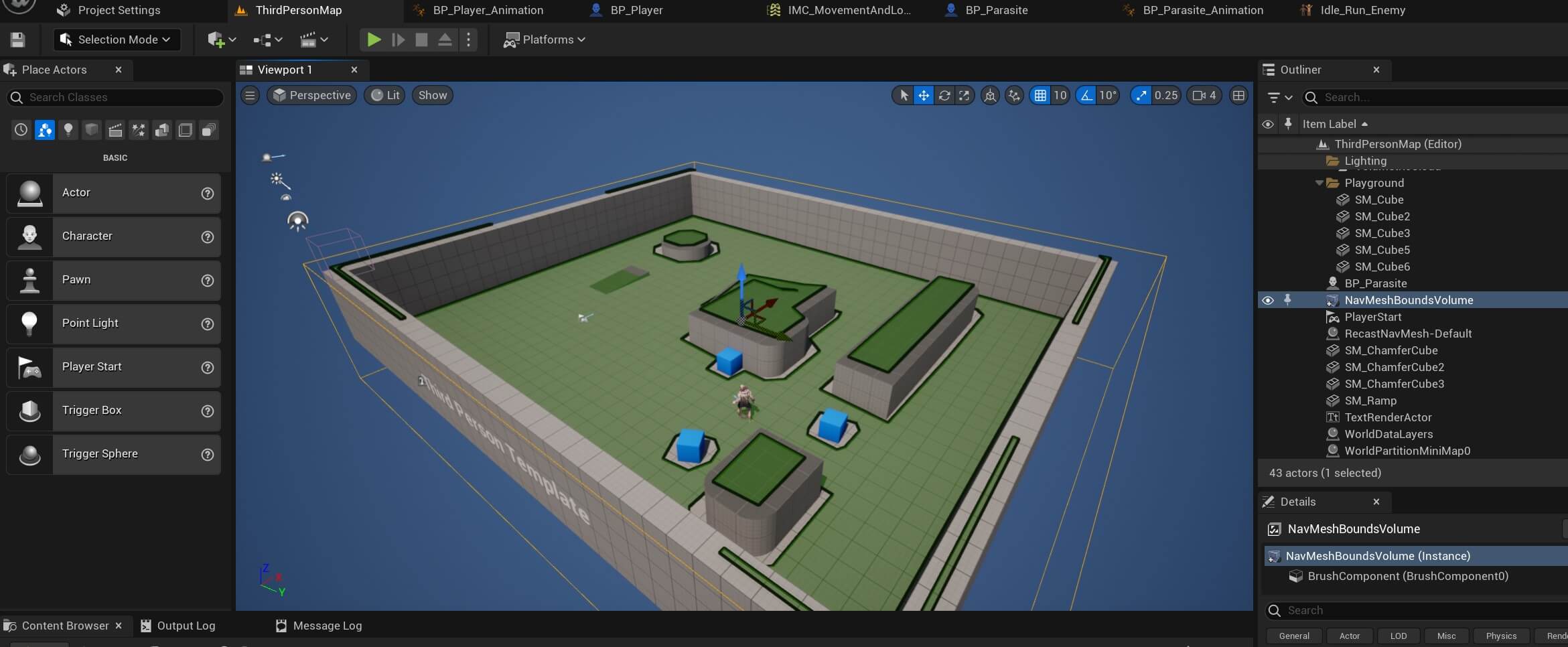1568x647 pixels.
Task: Select the Recently Placed category icon
Action: 21,130
